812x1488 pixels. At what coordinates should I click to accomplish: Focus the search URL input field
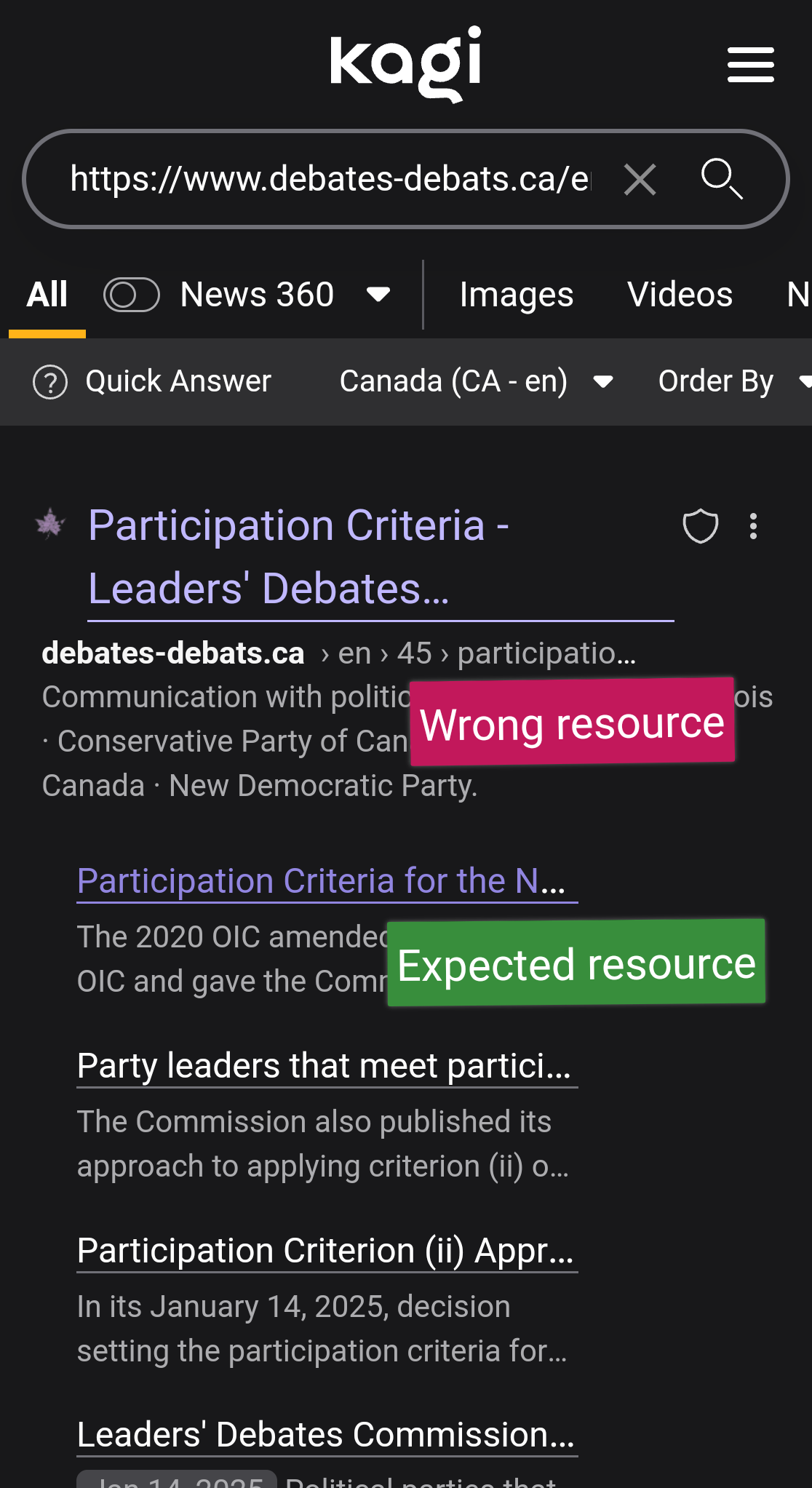(327, 179)
